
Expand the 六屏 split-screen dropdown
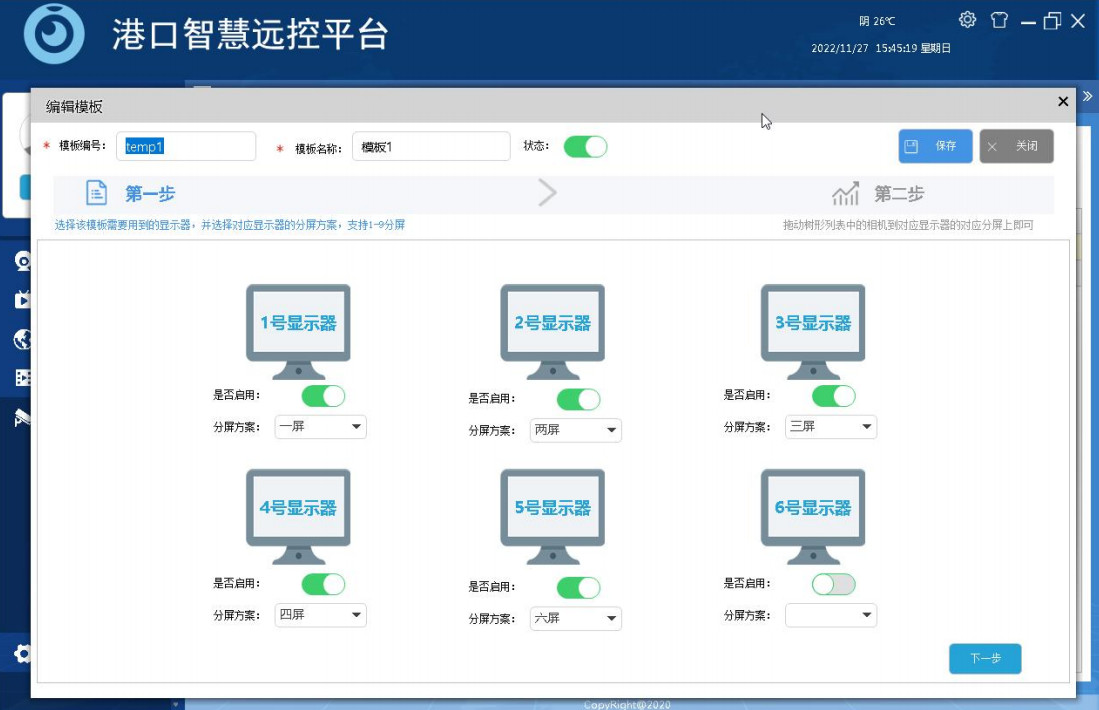[x=575, y=619]
